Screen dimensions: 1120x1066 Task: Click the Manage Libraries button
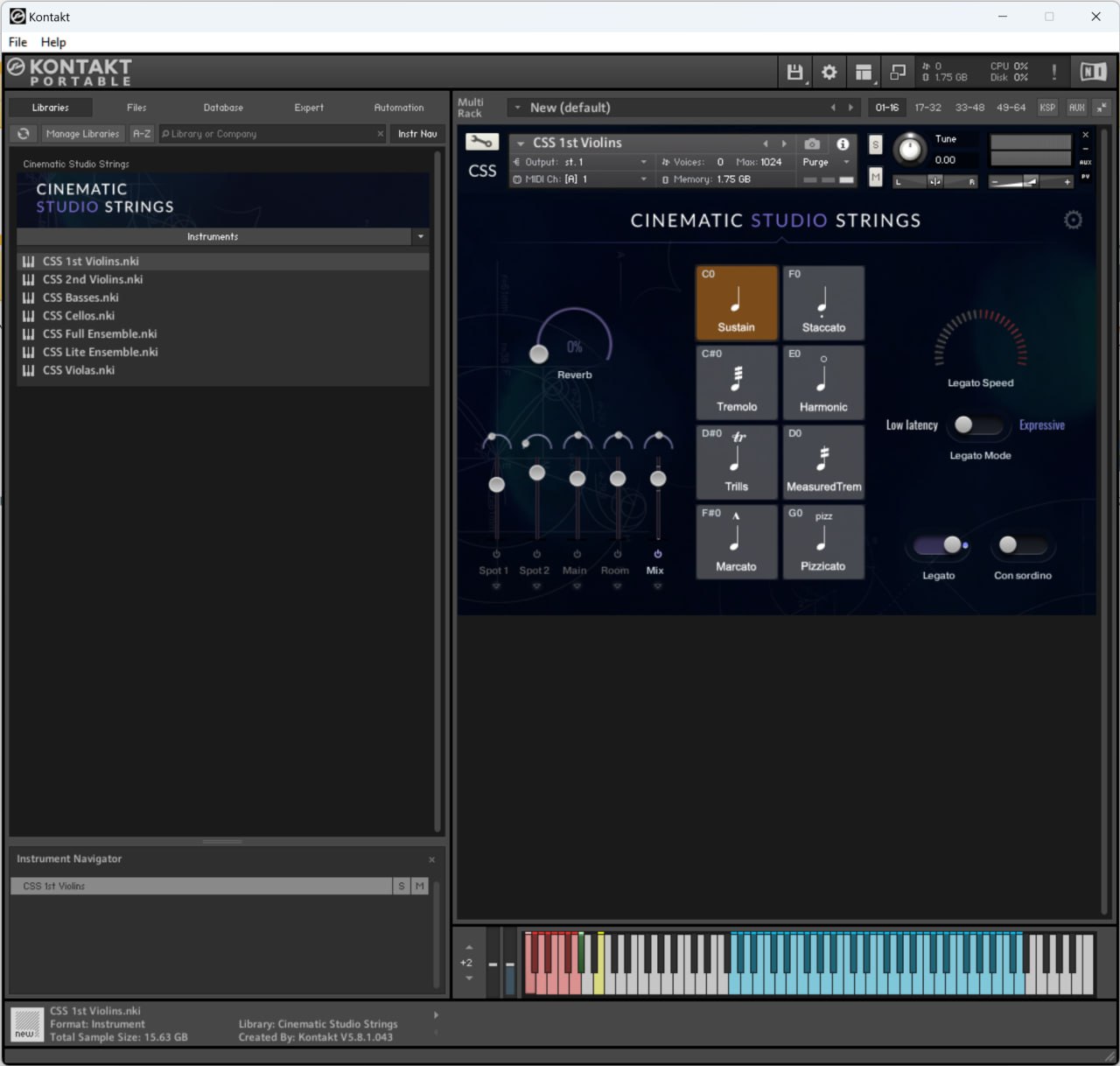click(82, 134)
